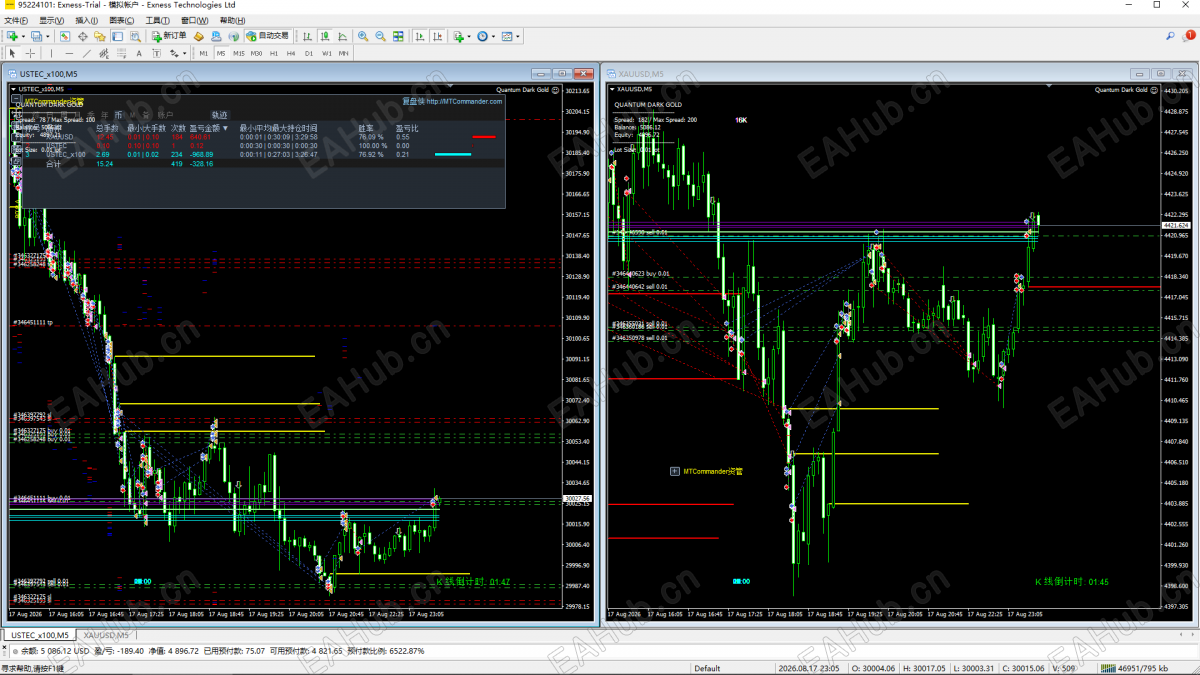Viewport: 1200px width, 675px height.
Task: Expand the new chart dropdown arrow
Action: [23, 36]
